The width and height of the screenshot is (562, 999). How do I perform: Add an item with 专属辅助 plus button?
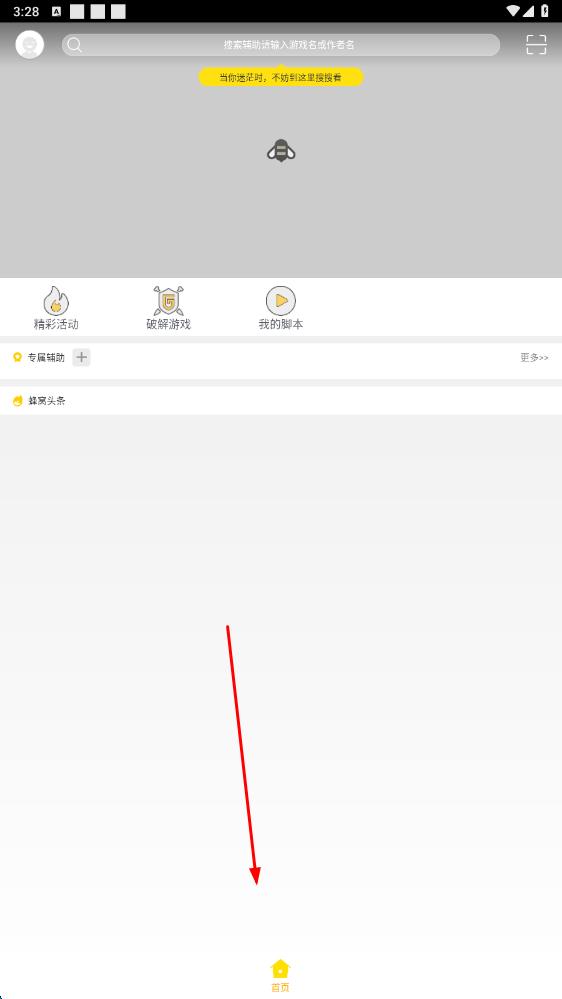pyautogui.click(x=81, y=357)
